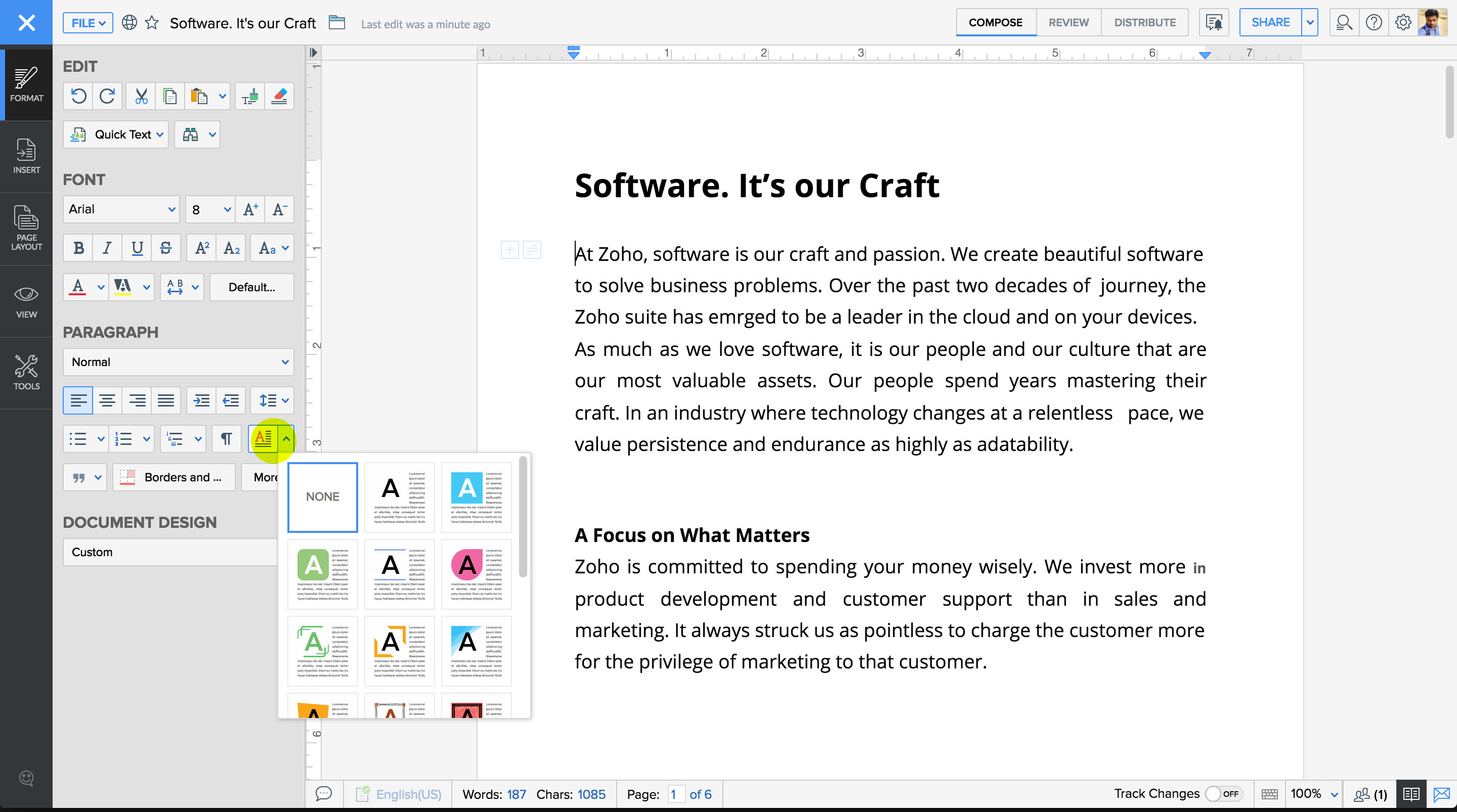This screenshot has width=1457, height=812.
Task: Click the Format Painter icon
Action: pyautogui.click(x=250, y=96)
